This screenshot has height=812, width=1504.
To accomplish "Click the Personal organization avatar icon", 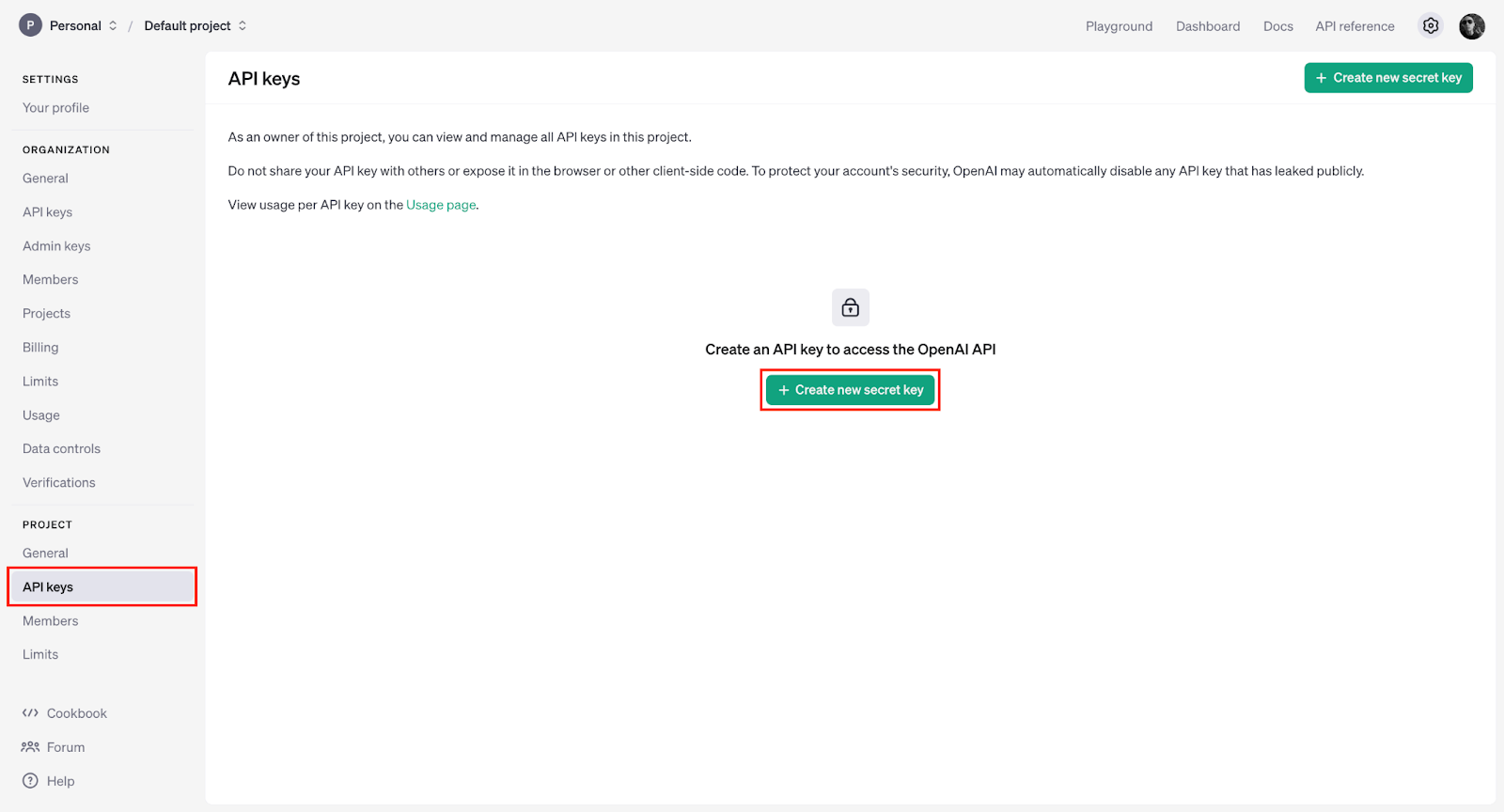I will pos(30,25).
